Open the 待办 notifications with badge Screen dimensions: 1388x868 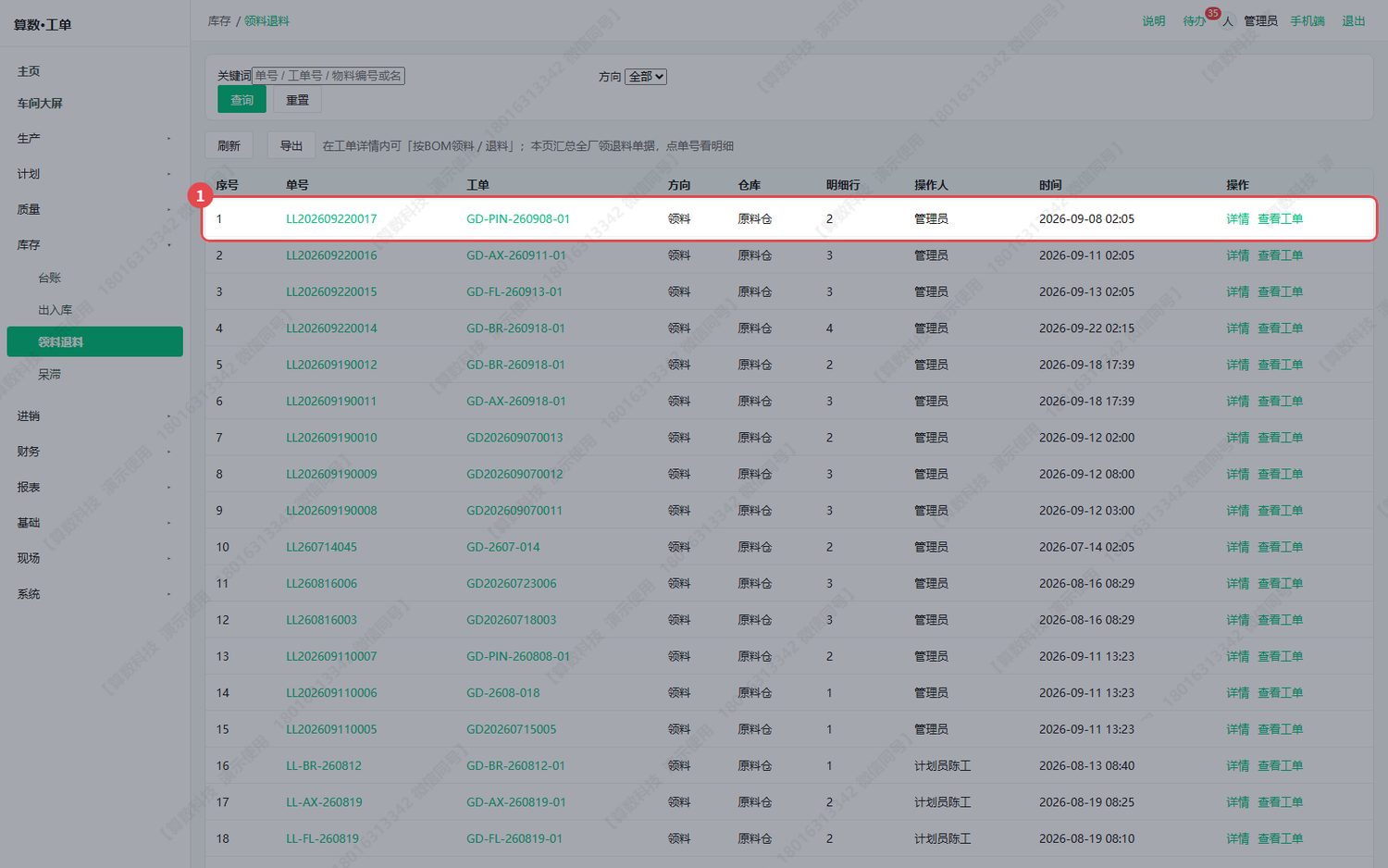coord(1195,21)
